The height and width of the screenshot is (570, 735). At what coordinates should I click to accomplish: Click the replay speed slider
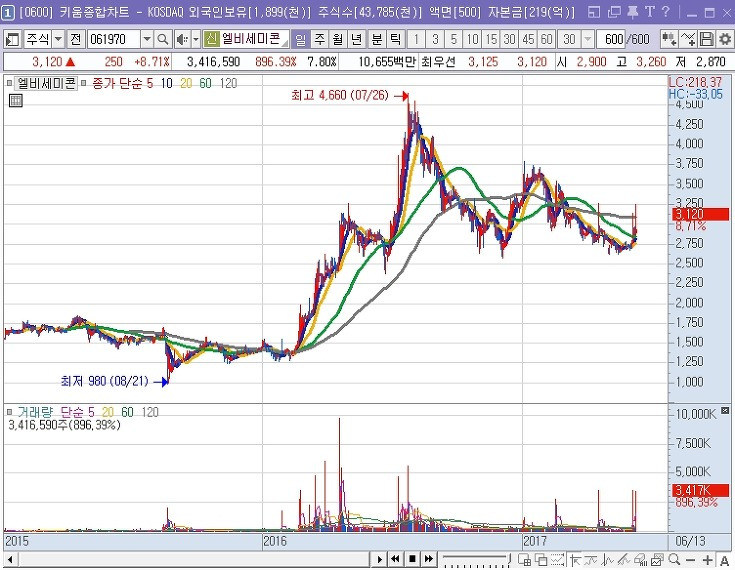click(477, 559)
